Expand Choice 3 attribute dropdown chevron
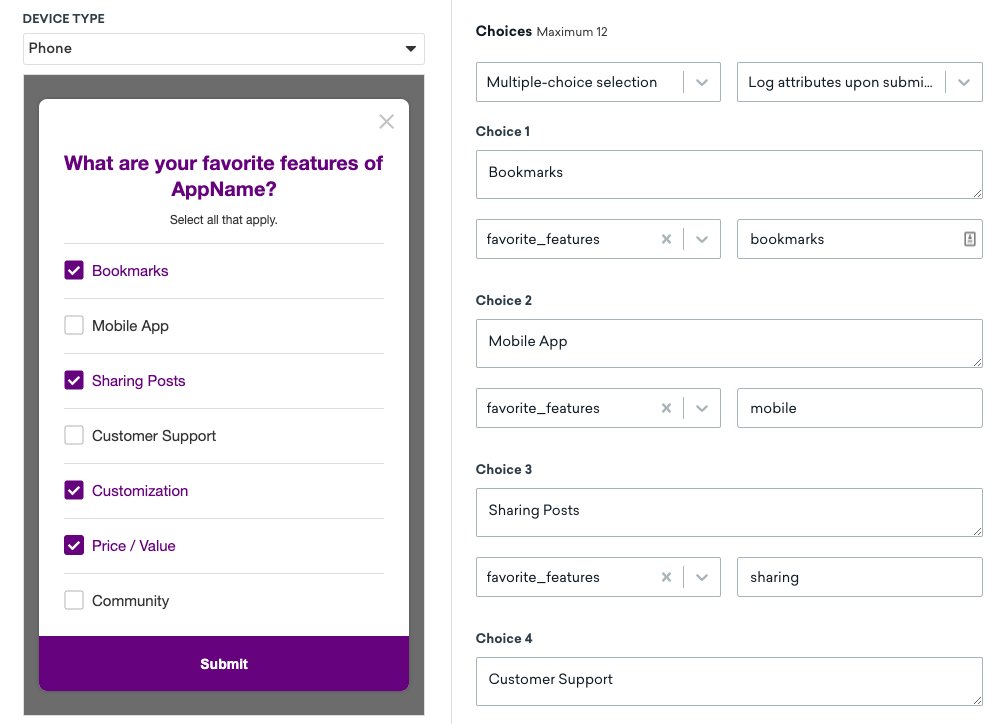Image resolution: width=1002 pixels, height=724 pixels. pyautogui.click(x=702, y=578)
